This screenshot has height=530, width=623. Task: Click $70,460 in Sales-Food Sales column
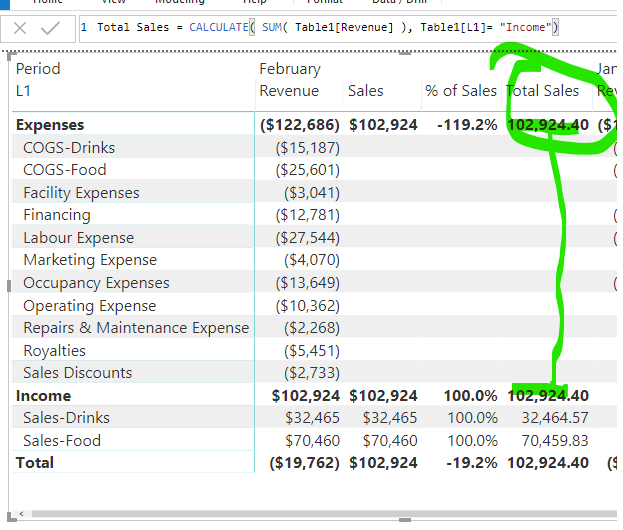point(390,441)
